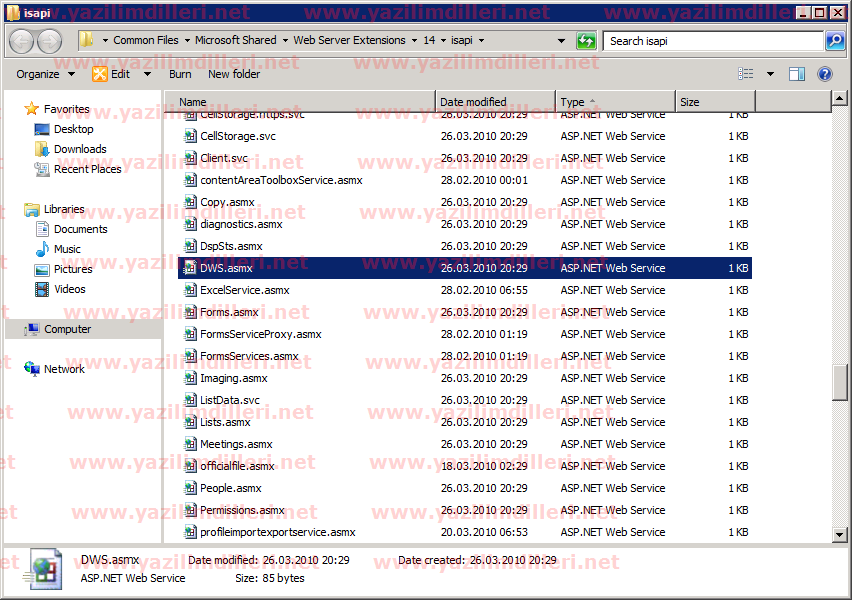This screenshot has height=600, width=852.
Task: Click the file icon next to Client.svc
Action: click(190, 158)
